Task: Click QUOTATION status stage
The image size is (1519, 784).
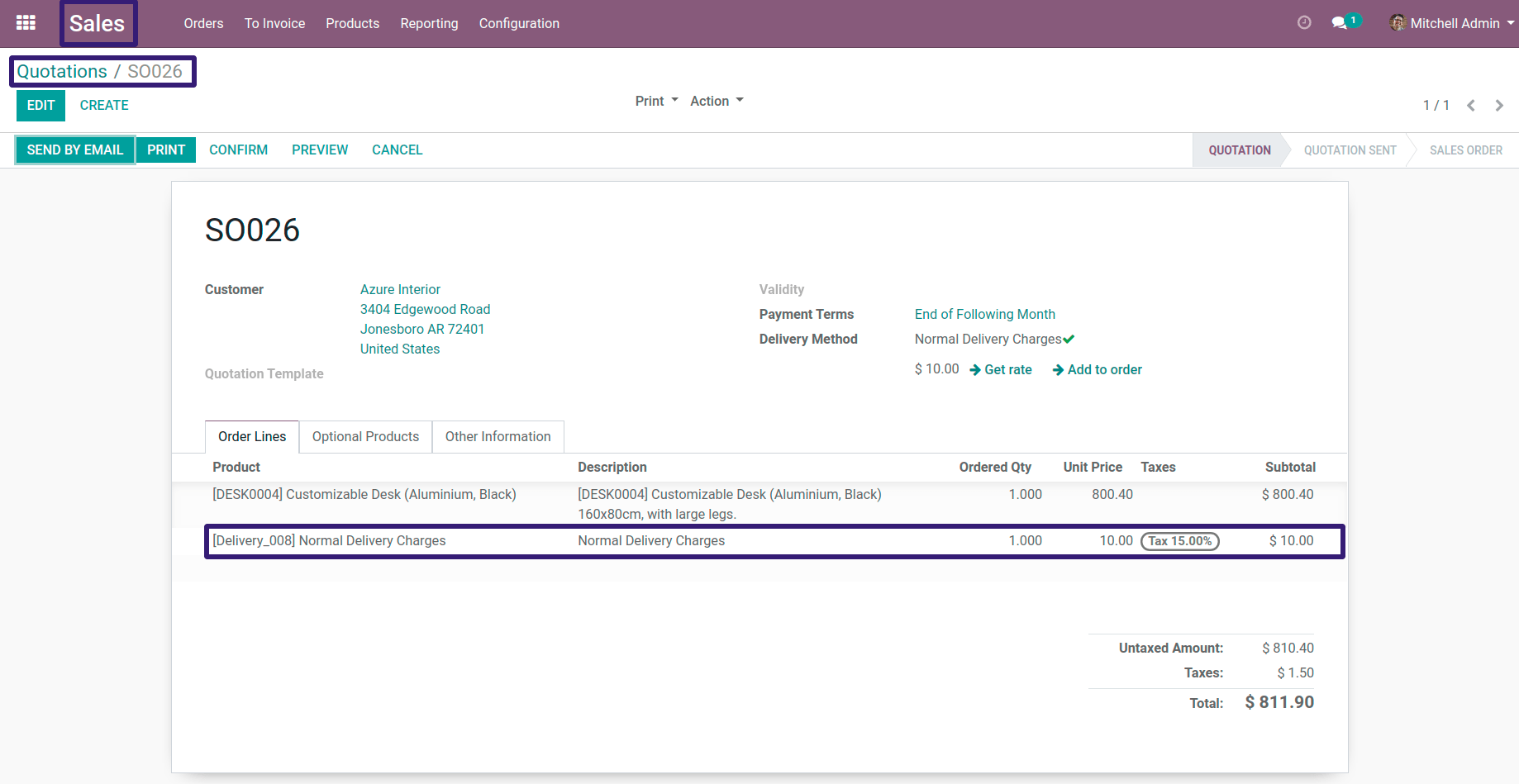Action: click(1240, 150)
